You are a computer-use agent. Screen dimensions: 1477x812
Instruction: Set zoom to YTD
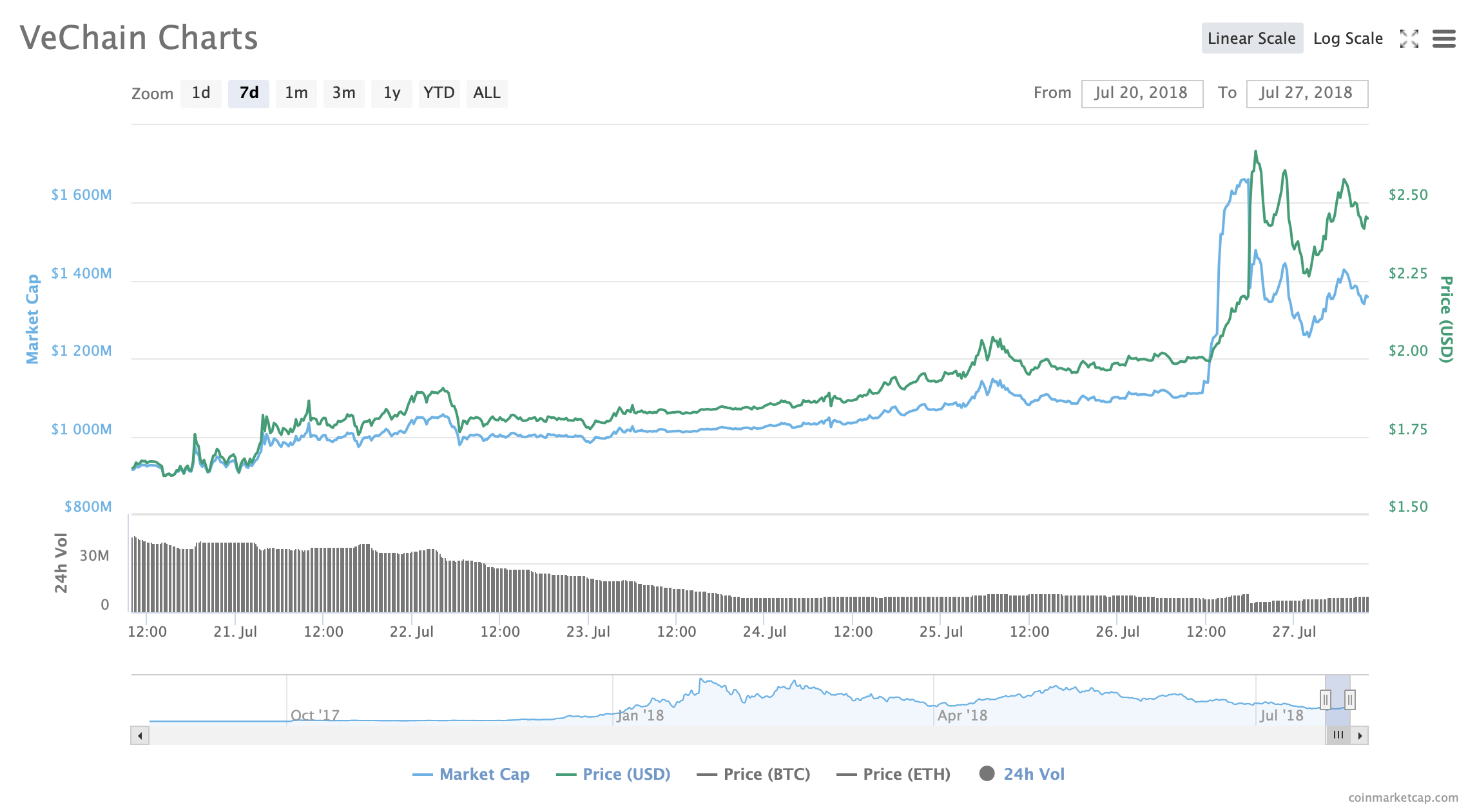[x=439, y=93]
